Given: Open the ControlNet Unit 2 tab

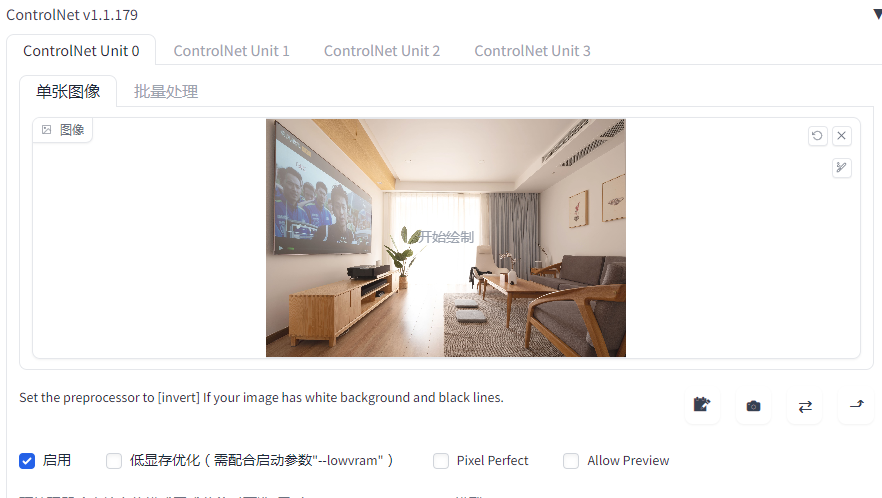Looking at the screenshot, I should (x=381, y=51).
